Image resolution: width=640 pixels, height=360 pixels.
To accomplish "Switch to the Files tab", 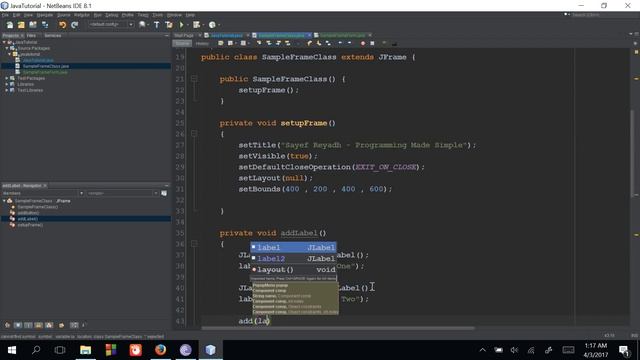I will [31, 36].
